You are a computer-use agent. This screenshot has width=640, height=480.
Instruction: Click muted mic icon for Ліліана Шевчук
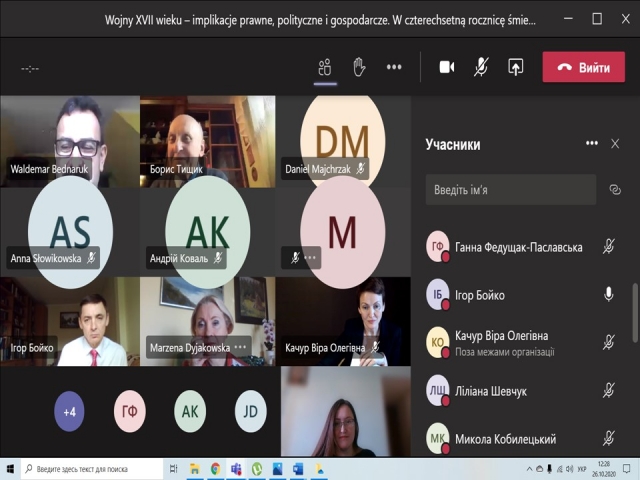click(x=609, y=390)
